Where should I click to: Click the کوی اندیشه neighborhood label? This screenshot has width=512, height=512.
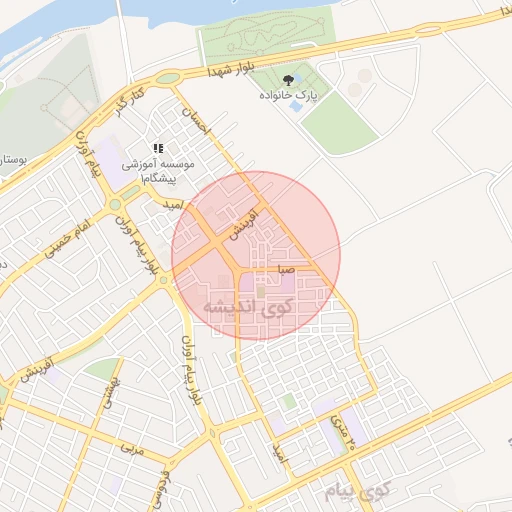248,307
